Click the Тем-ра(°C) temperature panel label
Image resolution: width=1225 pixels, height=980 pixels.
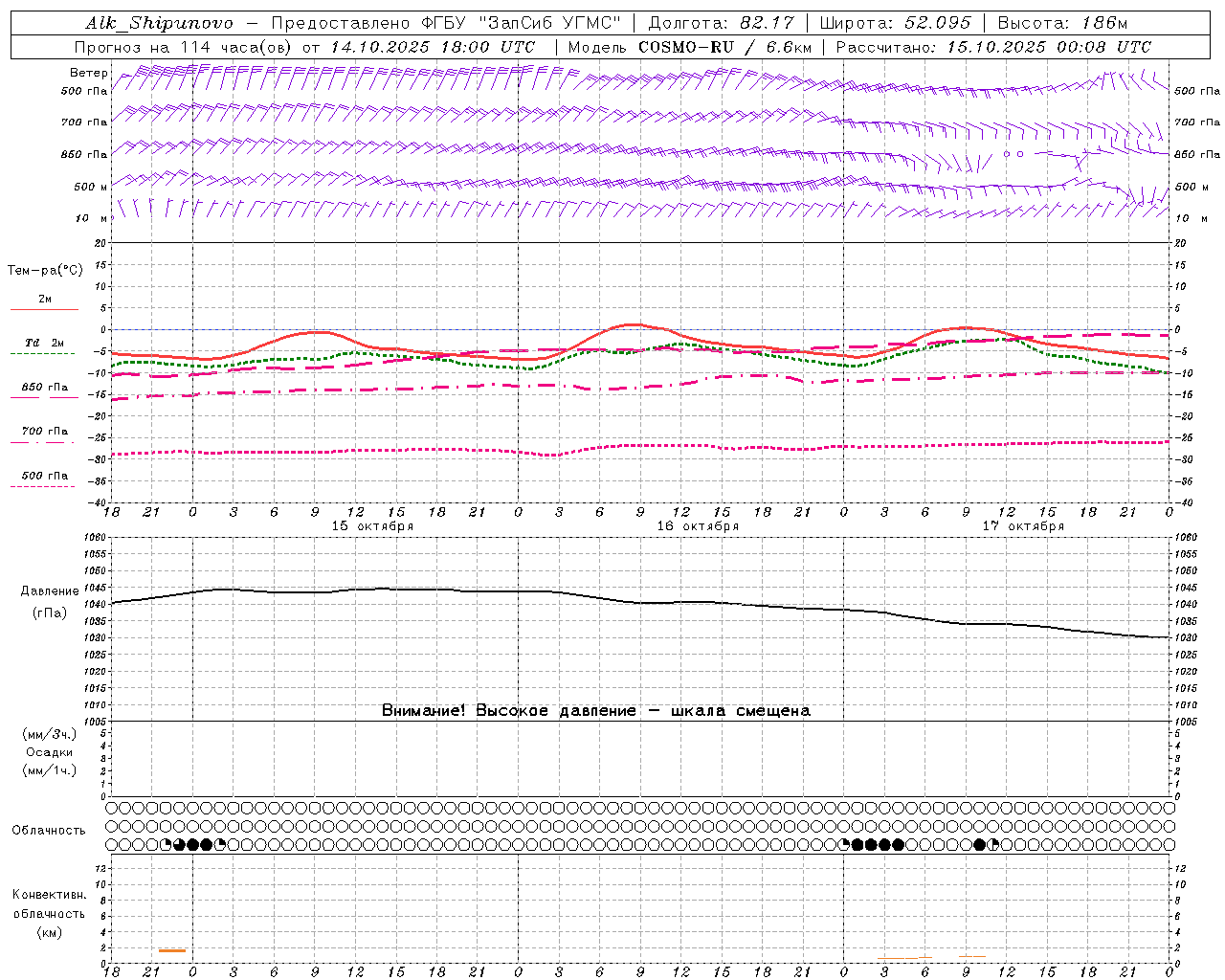[x=45, y=271]
